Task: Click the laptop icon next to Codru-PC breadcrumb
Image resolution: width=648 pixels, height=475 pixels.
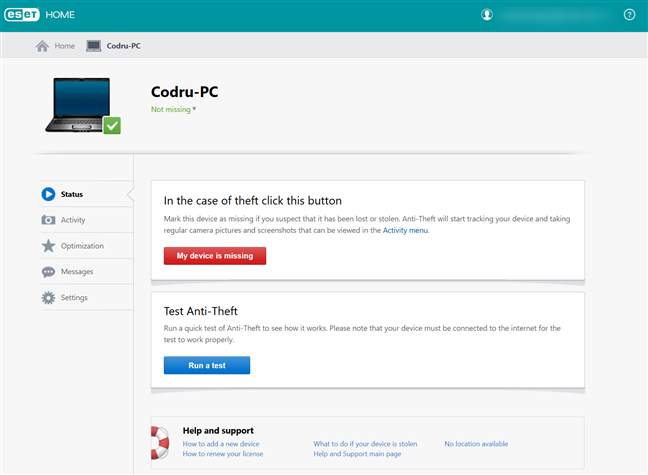Action: [x=93, y=46]
